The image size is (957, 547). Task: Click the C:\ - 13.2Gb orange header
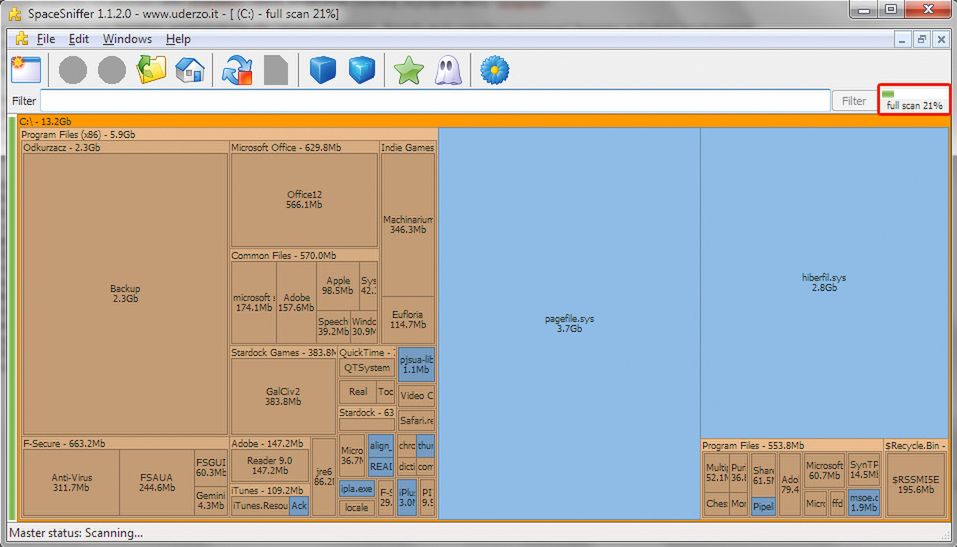pyautogui.click(x=483, y=121)
